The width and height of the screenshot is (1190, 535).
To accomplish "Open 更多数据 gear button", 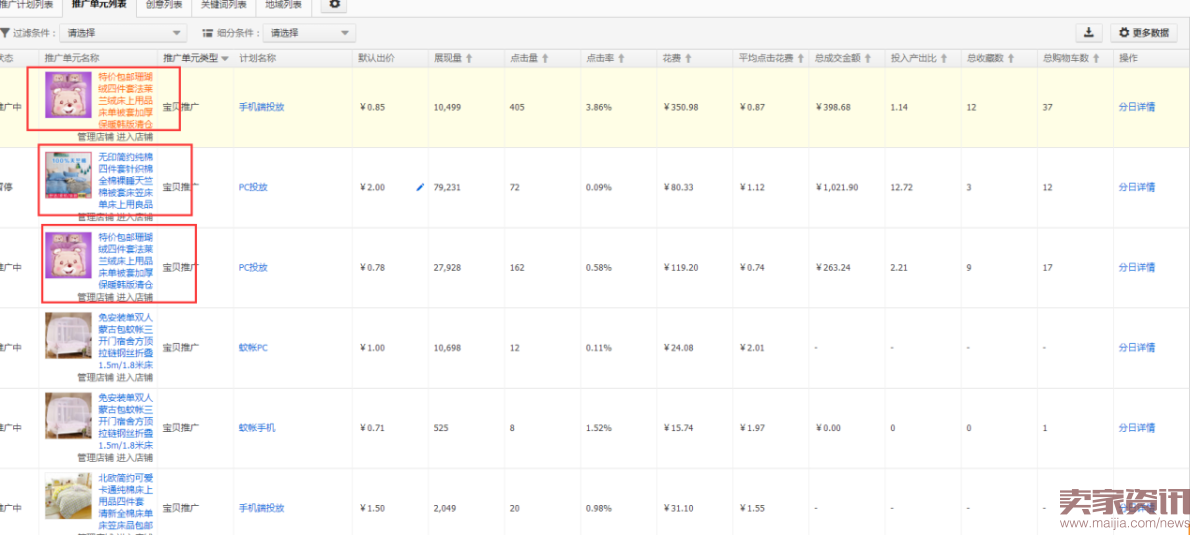I will pyautogui.click(x=1144, y=33).
